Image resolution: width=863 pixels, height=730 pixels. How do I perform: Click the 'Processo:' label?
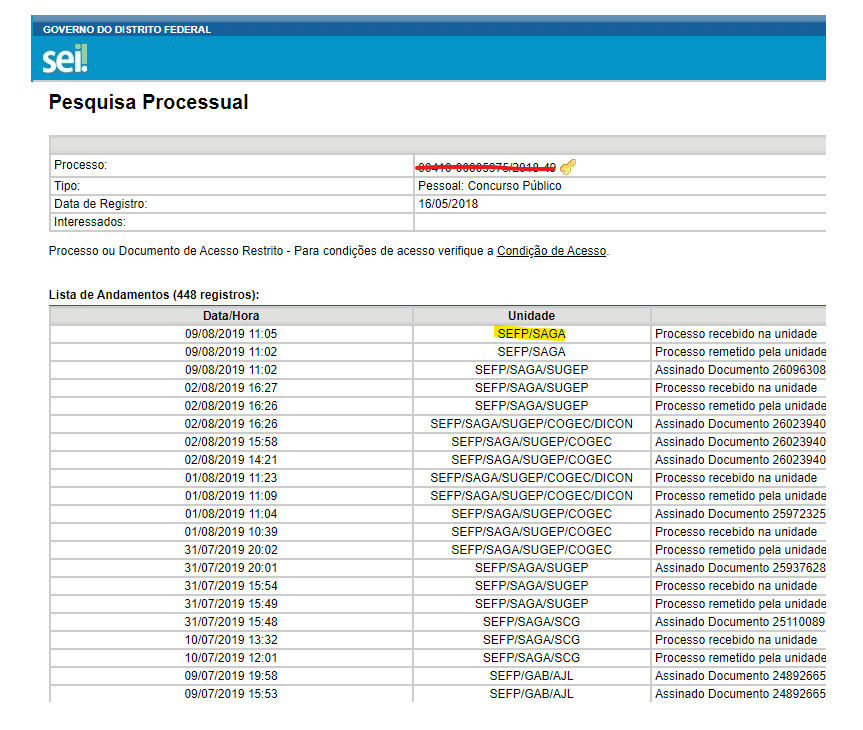coord(80,165)
